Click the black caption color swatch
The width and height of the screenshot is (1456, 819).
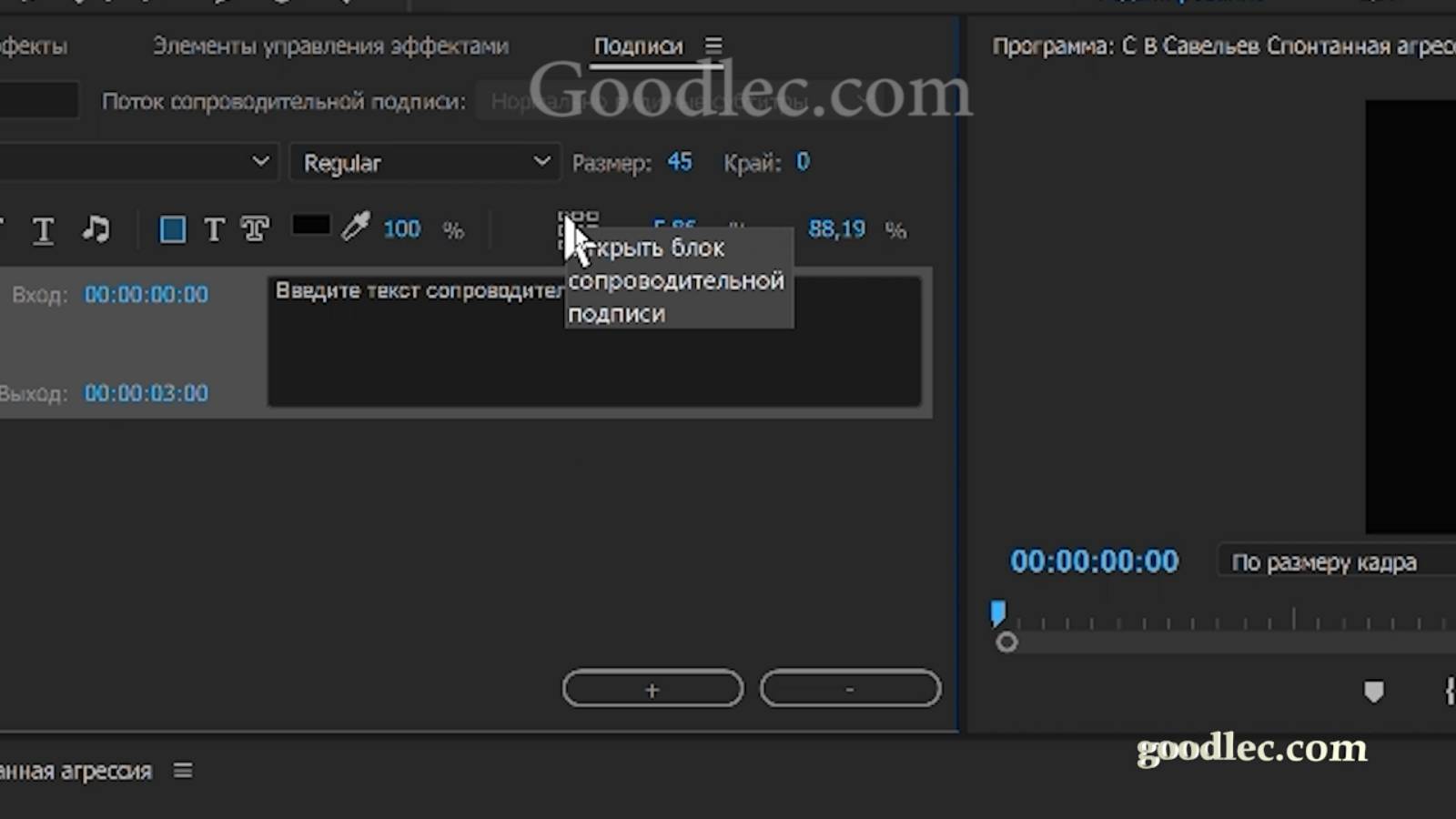click(310, 226)
